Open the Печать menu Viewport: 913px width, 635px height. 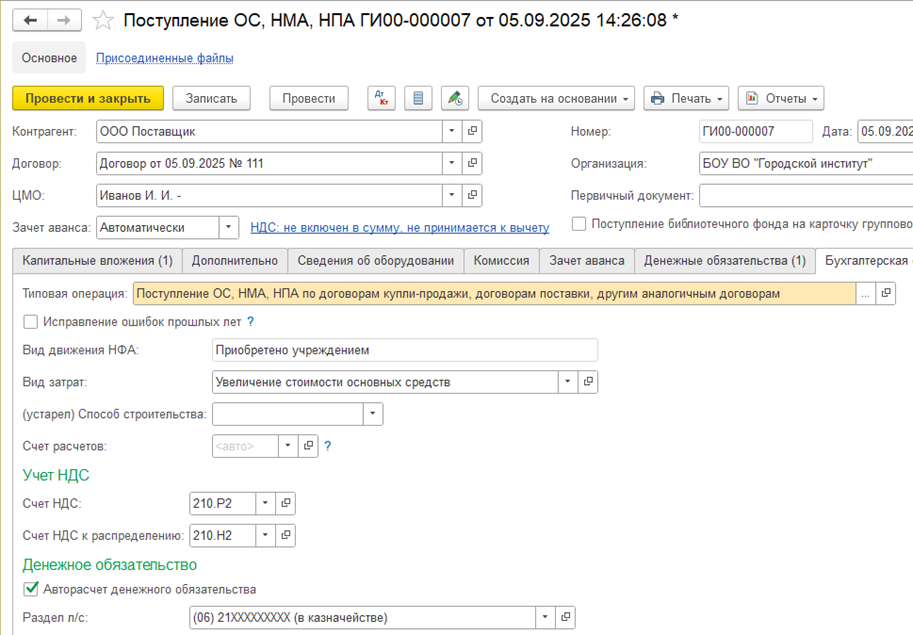pos(688,98)
